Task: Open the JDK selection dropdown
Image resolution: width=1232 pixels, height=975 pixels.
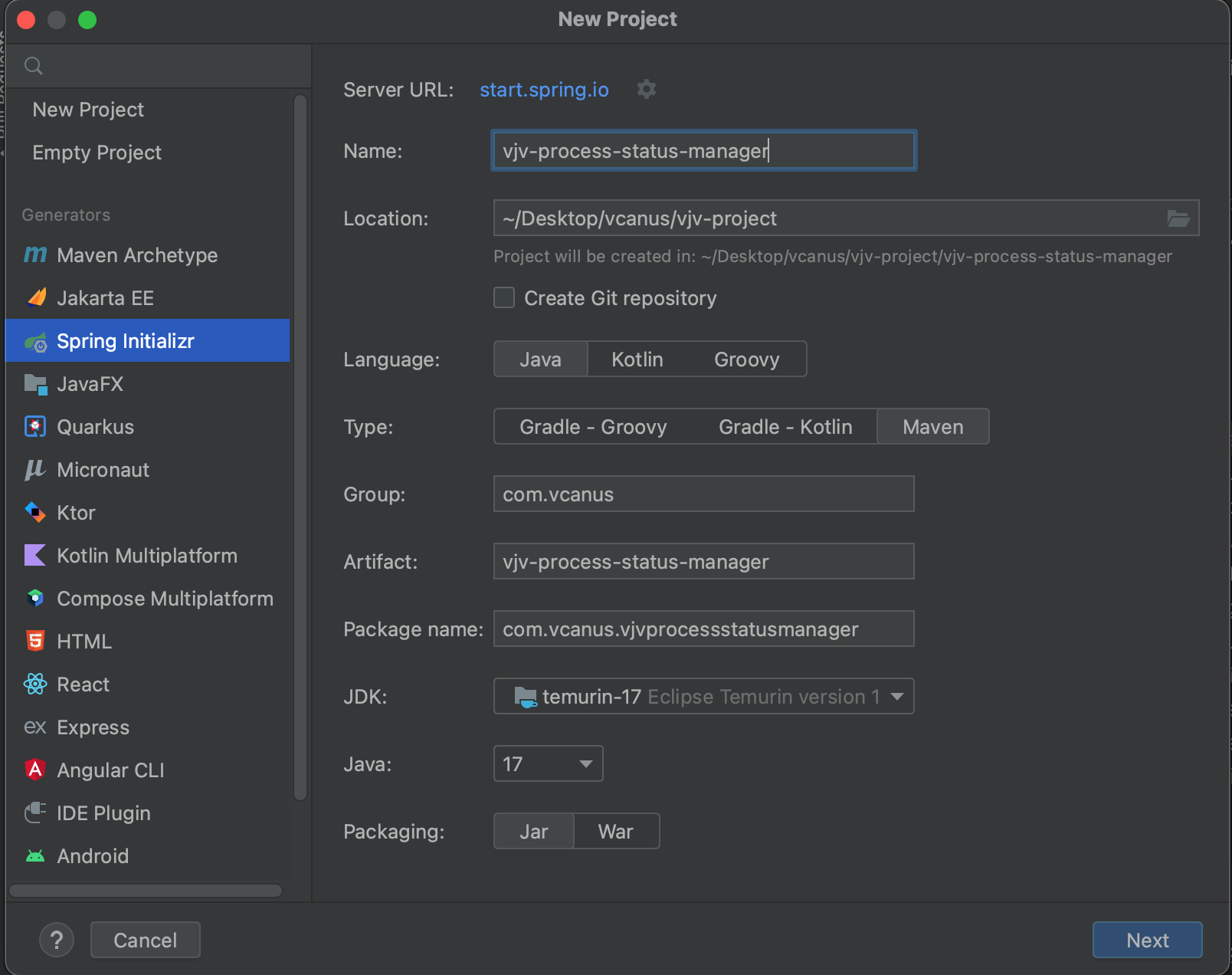Action: [703, 696]
